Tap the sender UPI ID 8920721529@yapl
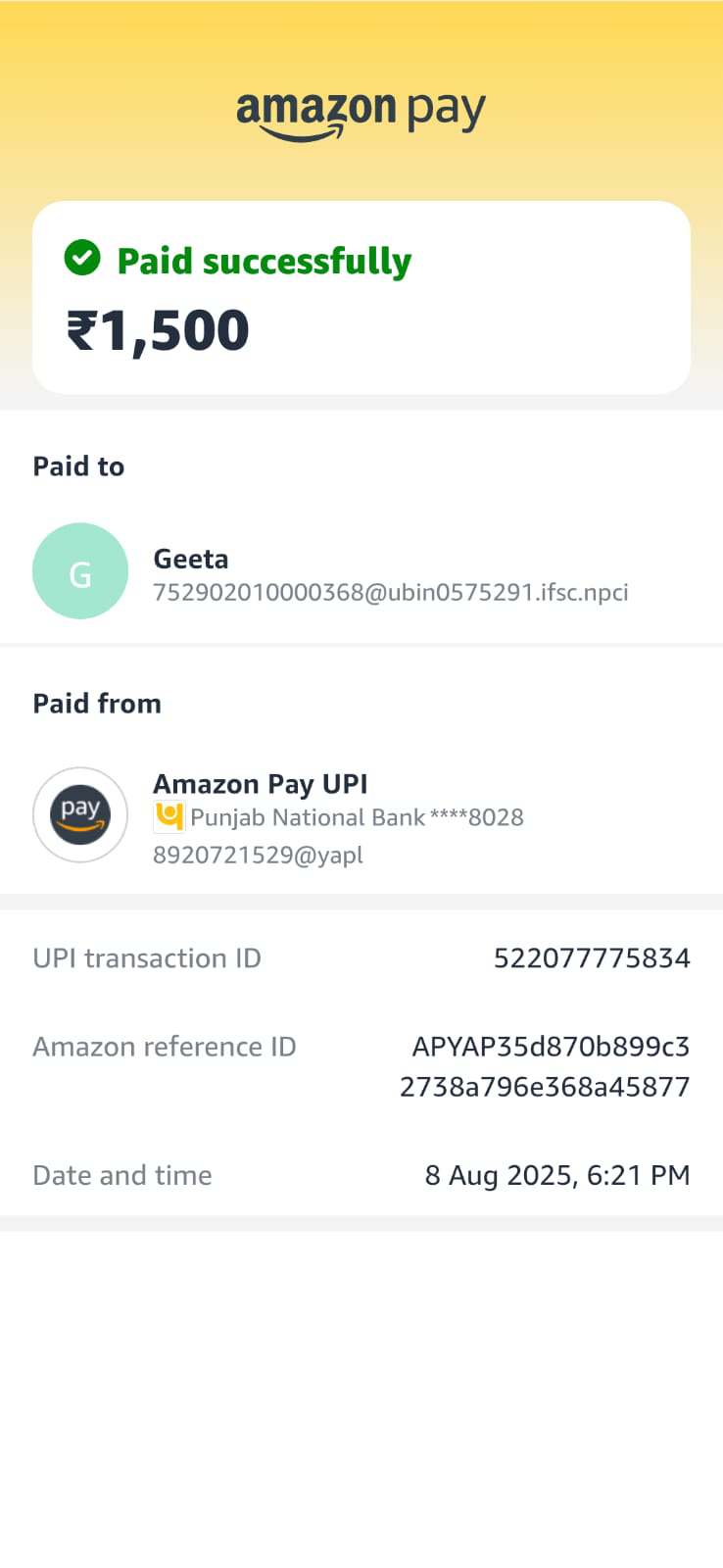The width and height of the screenshot is (723, 1568). click(x=258, y=855)
